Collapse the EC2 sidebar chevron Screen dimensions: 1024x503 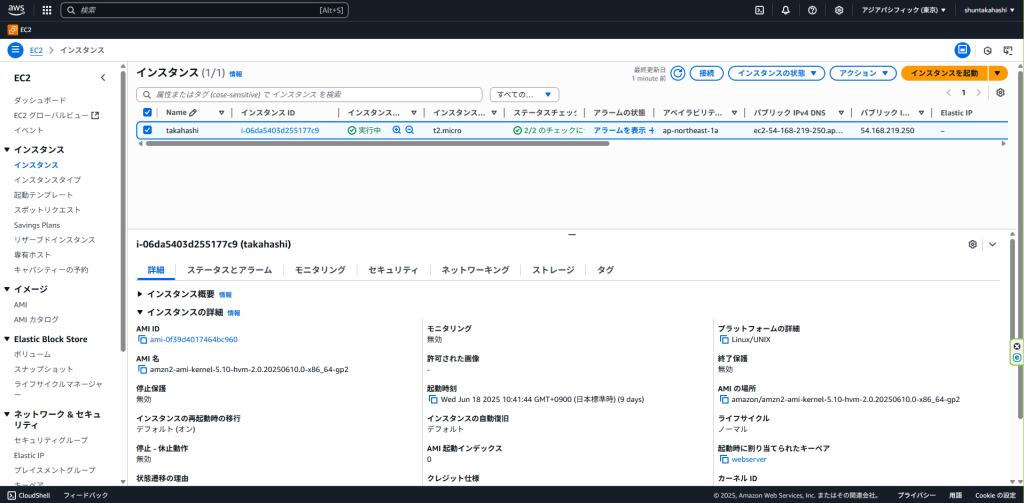[103, 78]
